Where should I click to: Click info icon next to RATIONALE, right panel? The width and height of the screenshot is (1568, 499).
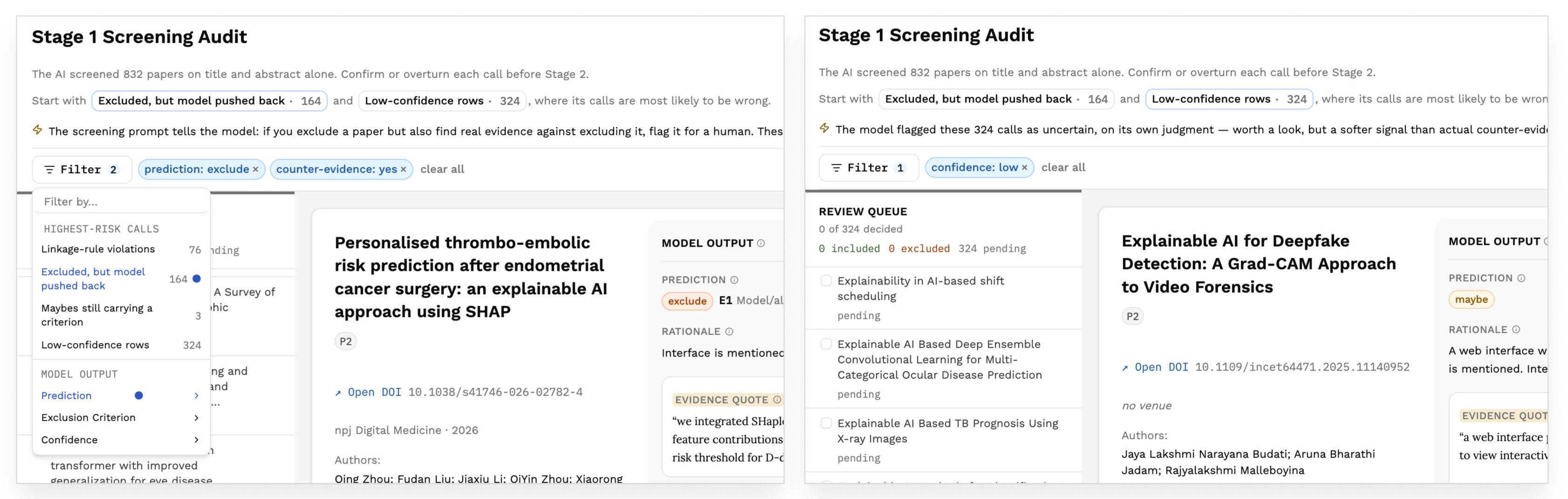click(x=1516, y=330)
